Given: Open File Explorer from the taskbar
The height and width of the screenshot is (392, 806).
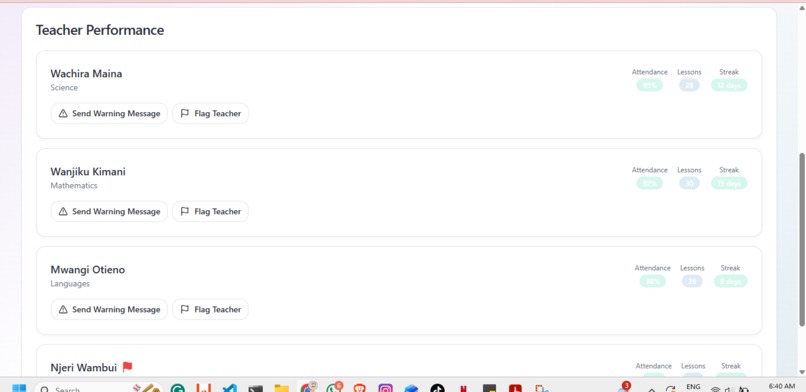Looking at the screenshot, I should click(281, 389).
